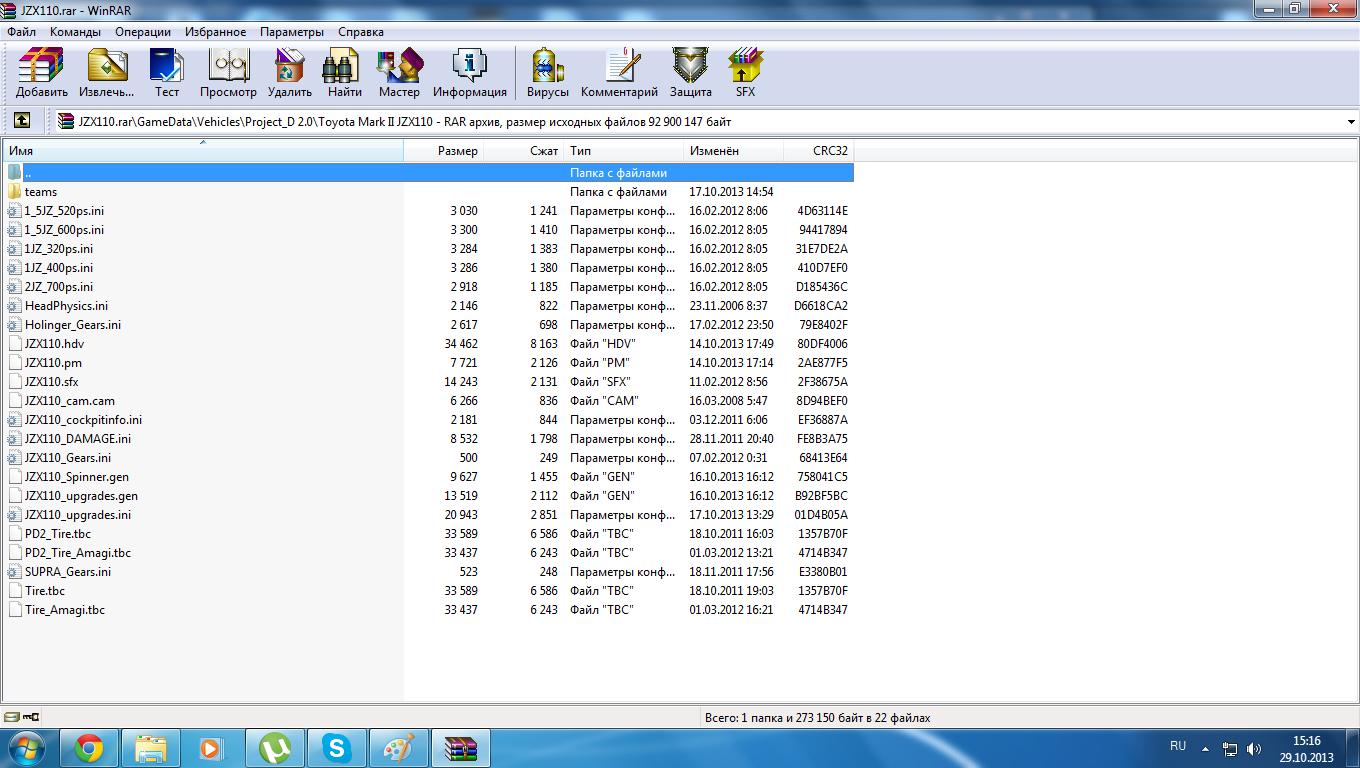Select file JZX110_upgrades.ini

[x=429, y=515]
